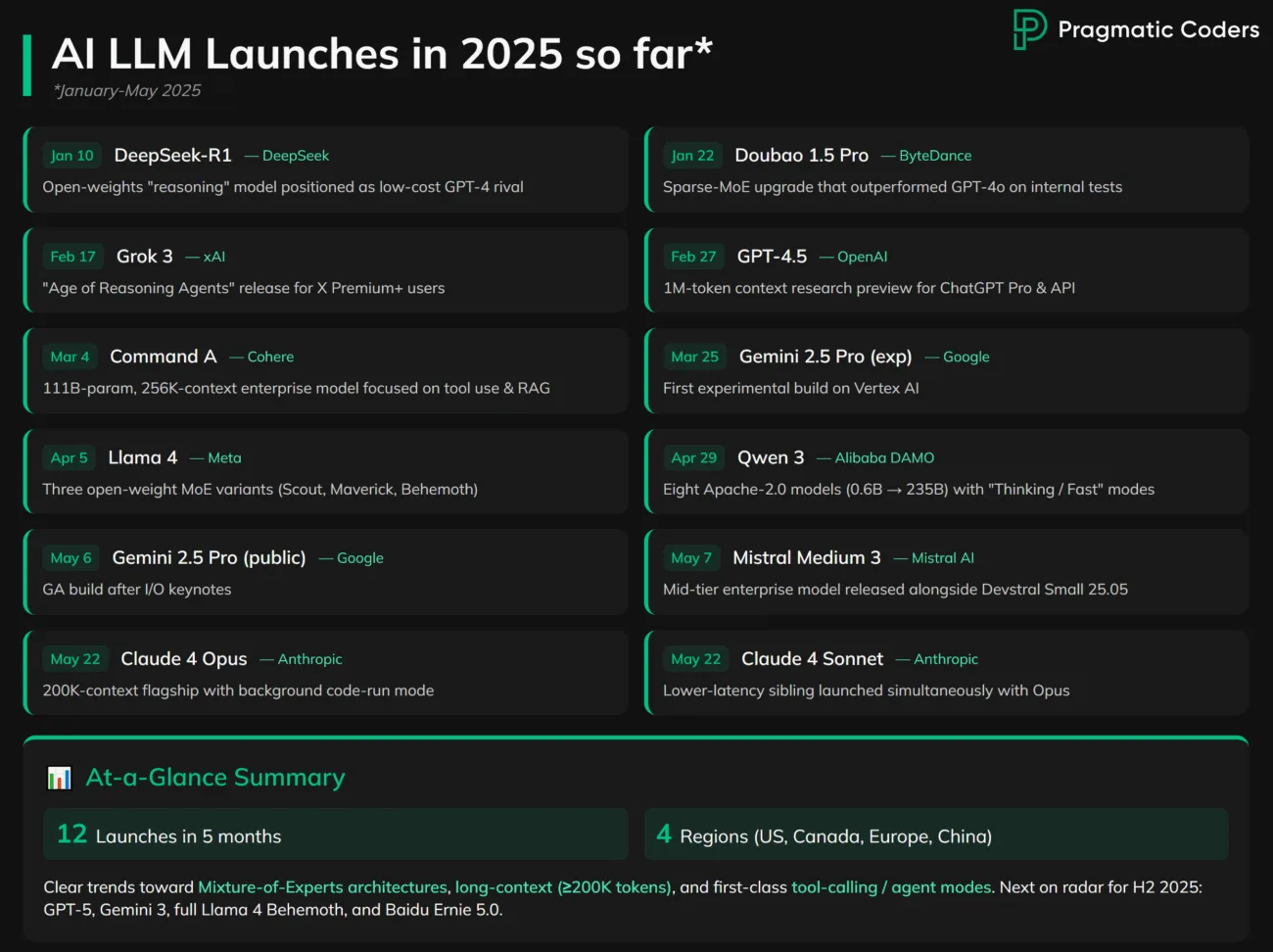Click the 'AI LLM Launches in 2025' title

[x=381, y=54]
